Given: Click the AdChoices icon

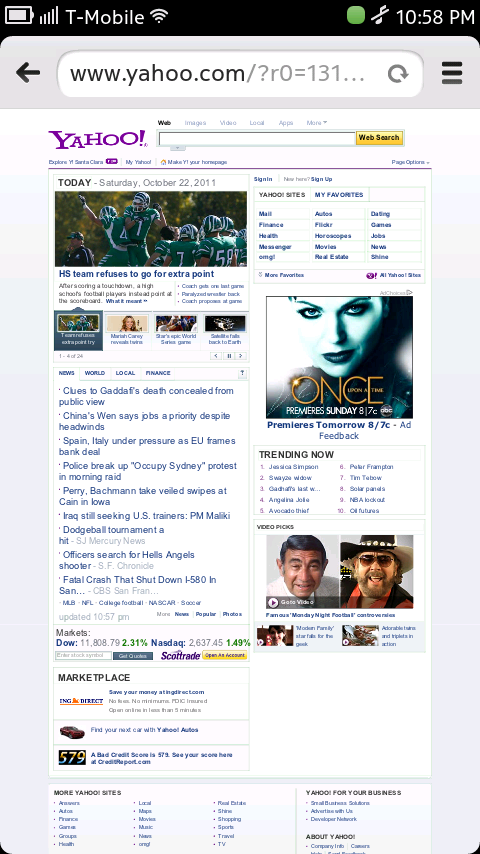Looking at the screenshot, I should (410, 292).
